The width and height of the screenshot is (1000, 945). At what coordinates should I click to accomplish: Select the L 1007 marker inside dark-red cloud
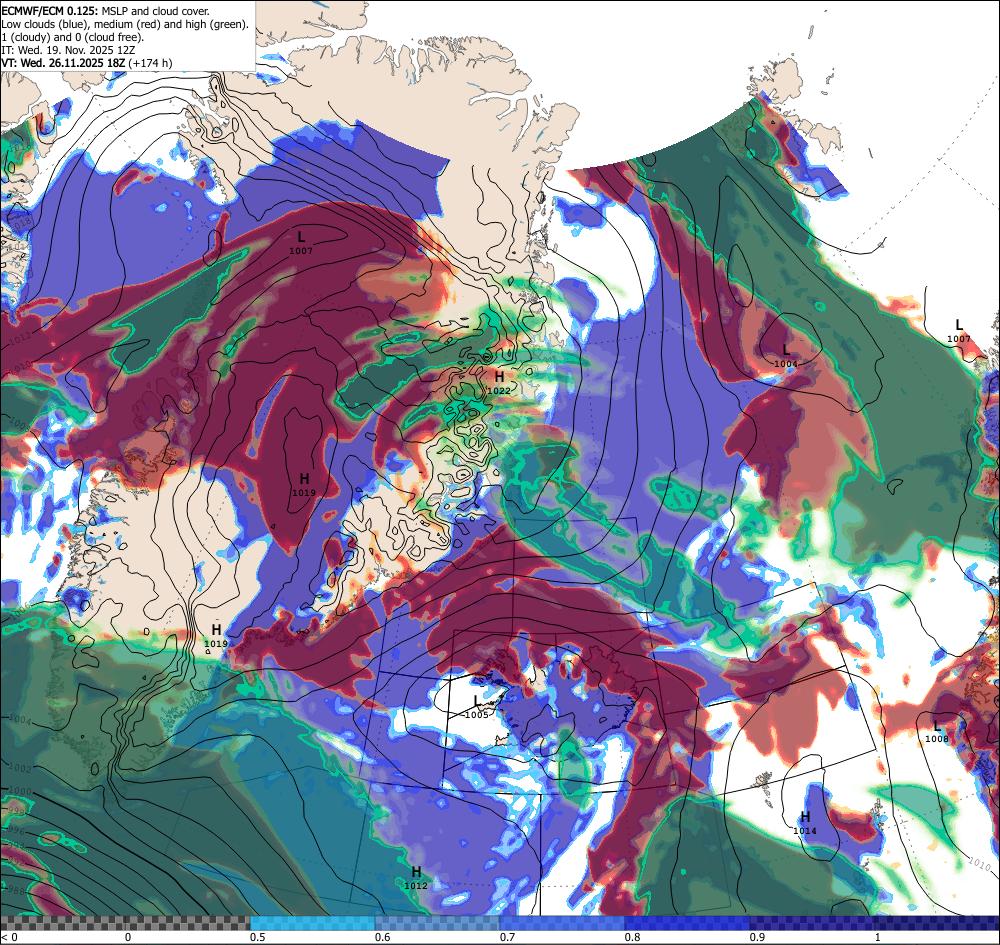click(301, 244)
